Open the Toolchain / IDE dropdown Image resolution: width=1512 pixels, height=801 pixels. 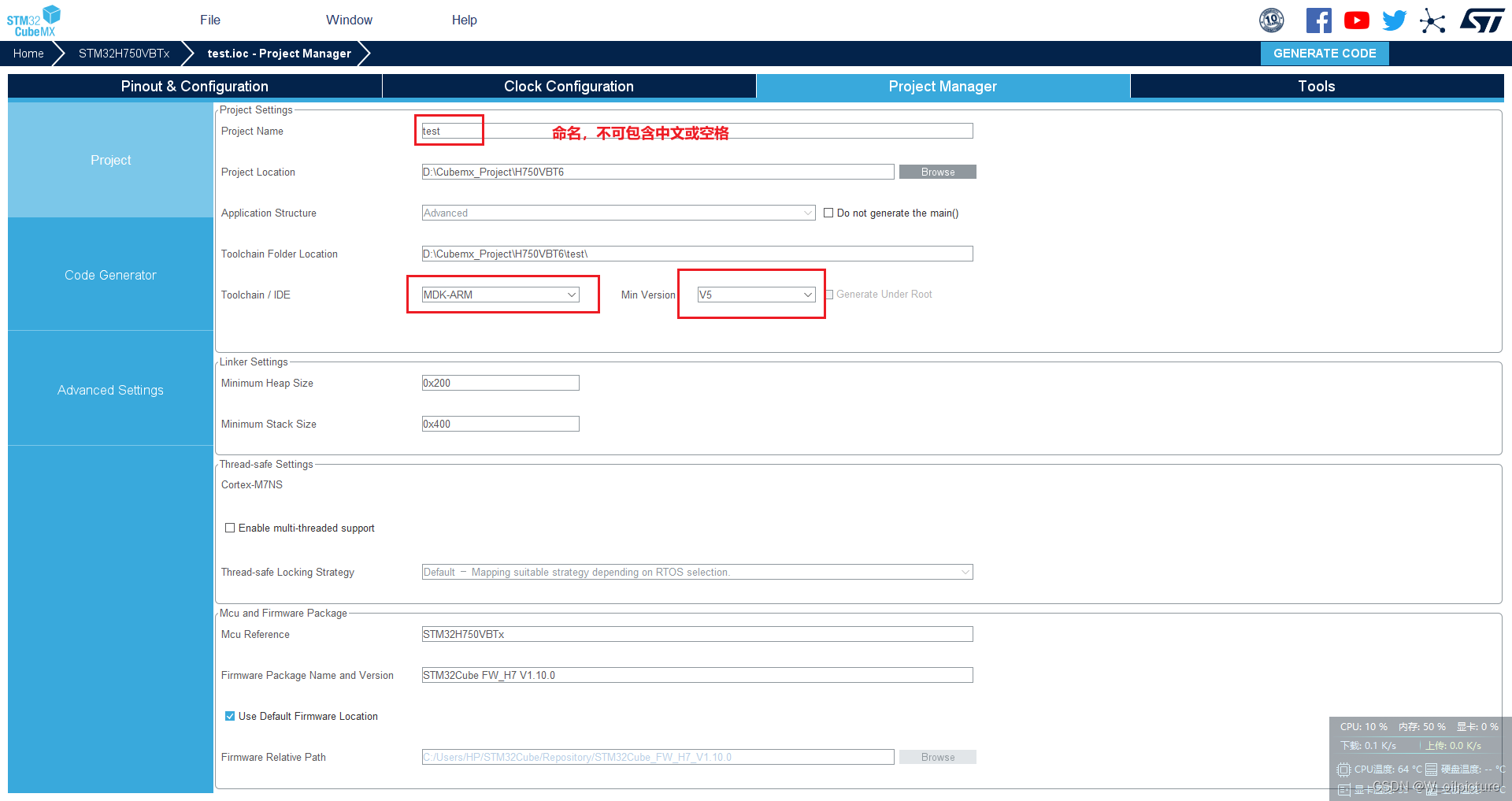point(500,295)
